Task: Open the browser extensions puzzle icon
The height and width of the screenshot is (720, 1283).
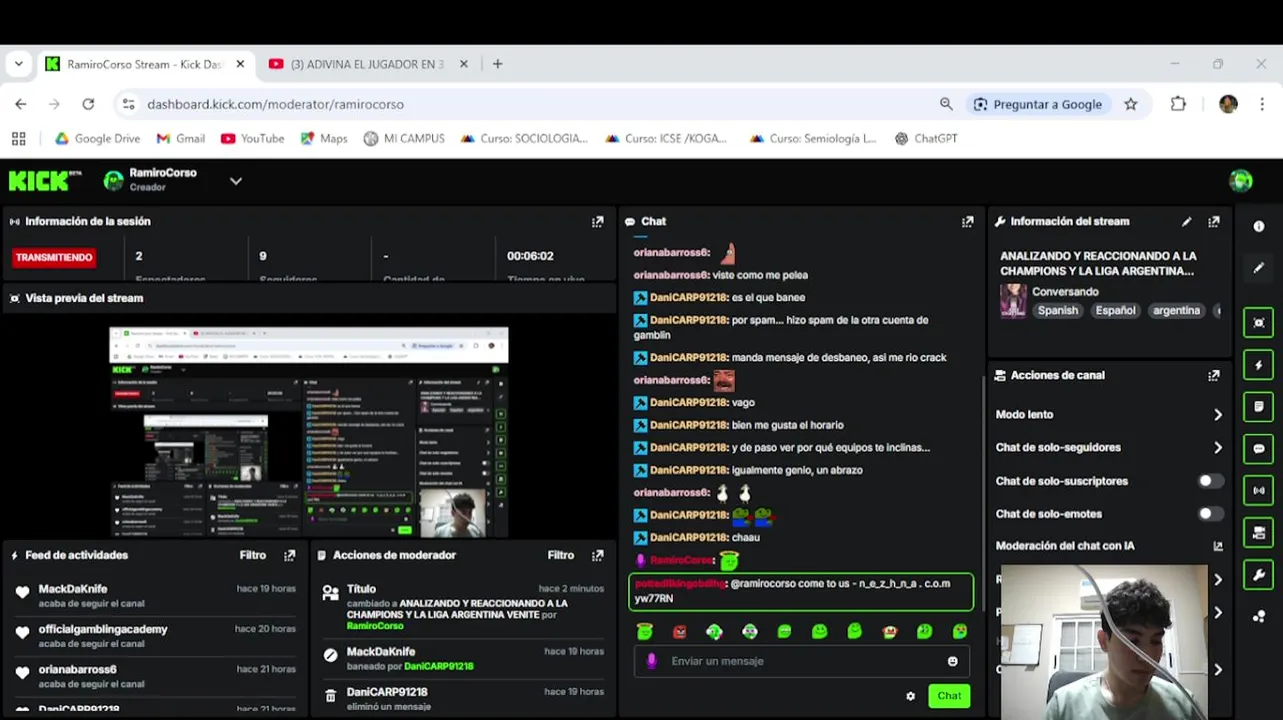Action: [x=1178, y=104]
